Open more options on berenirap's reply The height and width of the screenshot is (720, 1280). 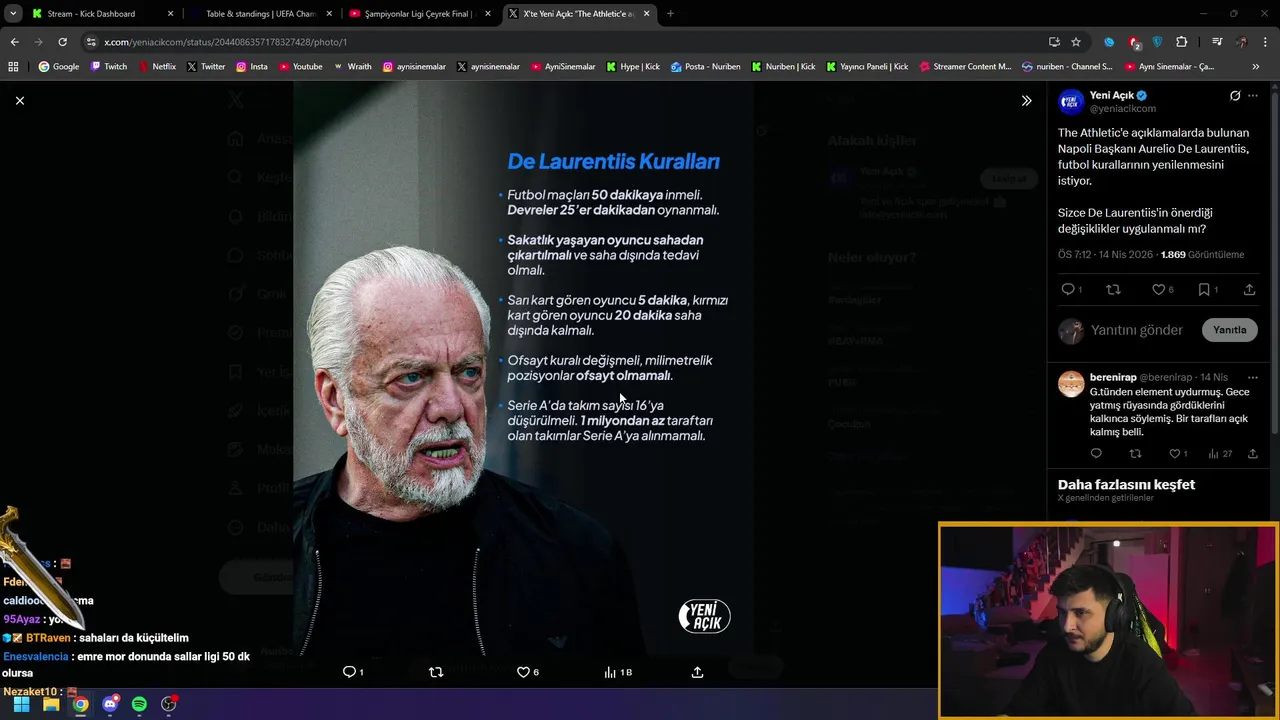click(x=1253, y=377)
